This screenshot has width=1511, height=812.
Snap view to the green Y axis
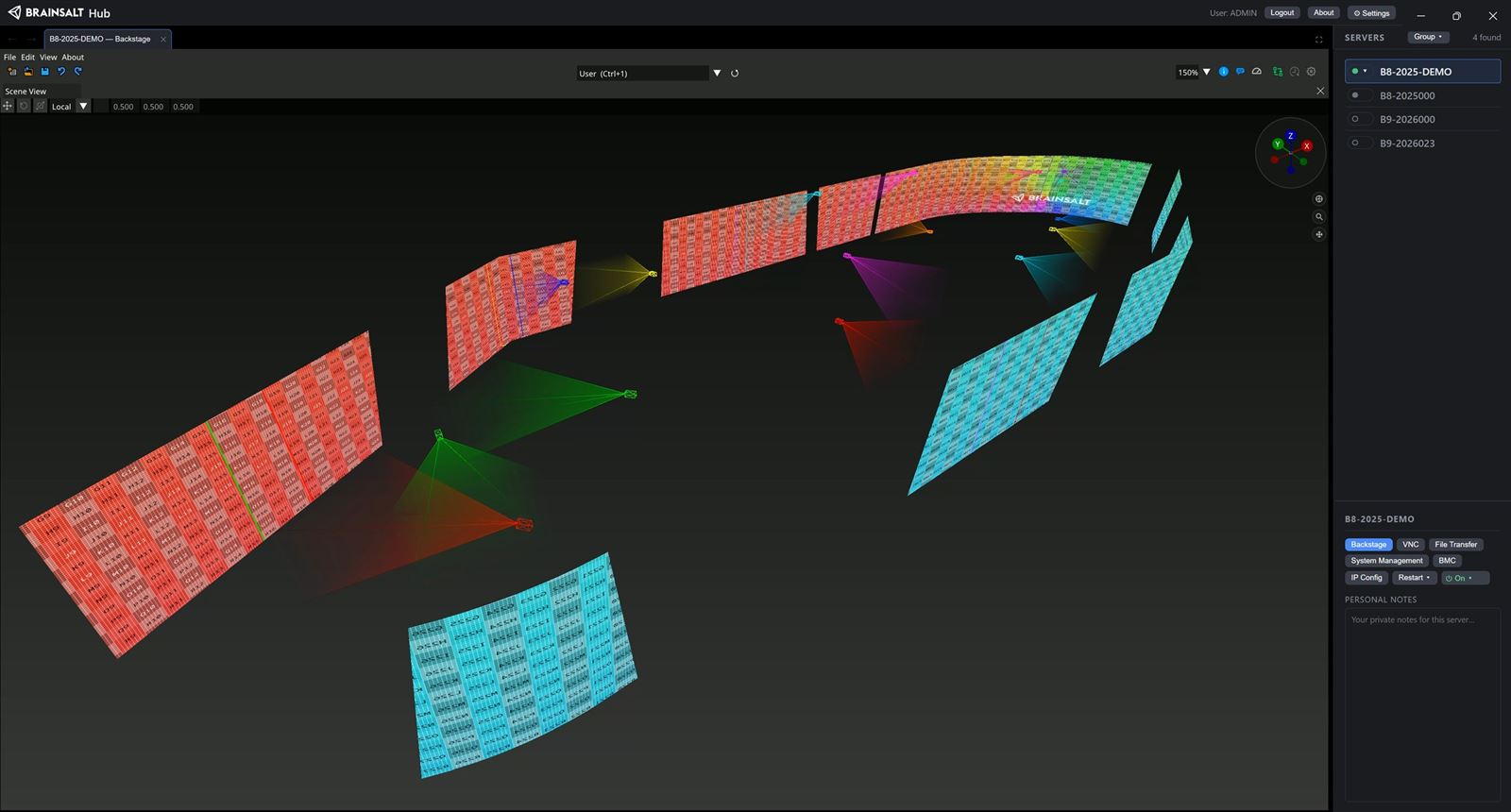[1277, 144]
